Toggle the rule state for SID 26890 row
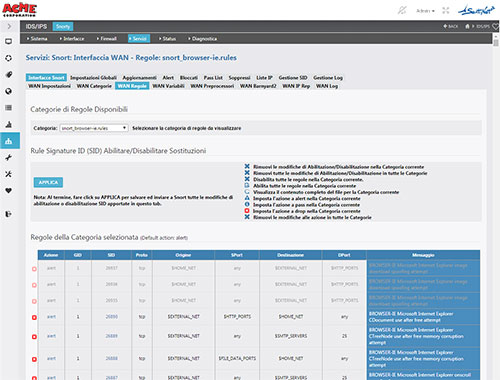The height and width of the screenshot is (380, 500). click(x=34, y=317)
